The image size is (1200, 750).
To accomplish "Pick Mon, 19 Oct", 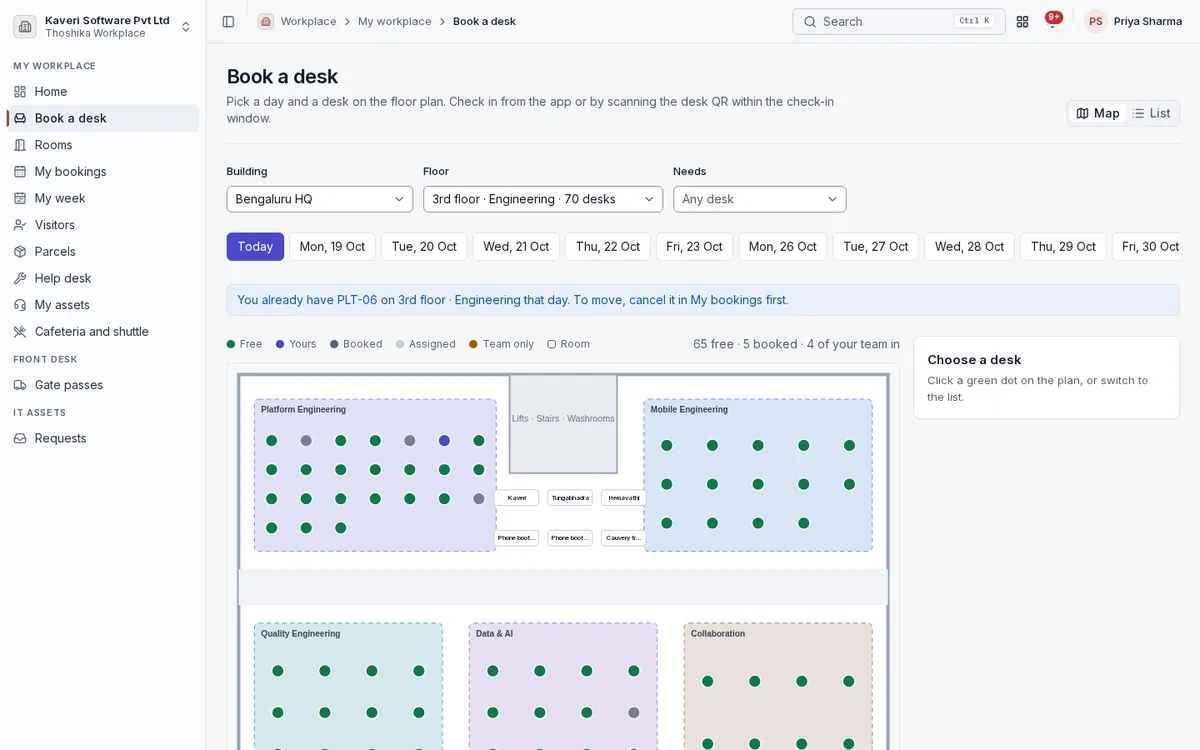I will click(333, 247).
